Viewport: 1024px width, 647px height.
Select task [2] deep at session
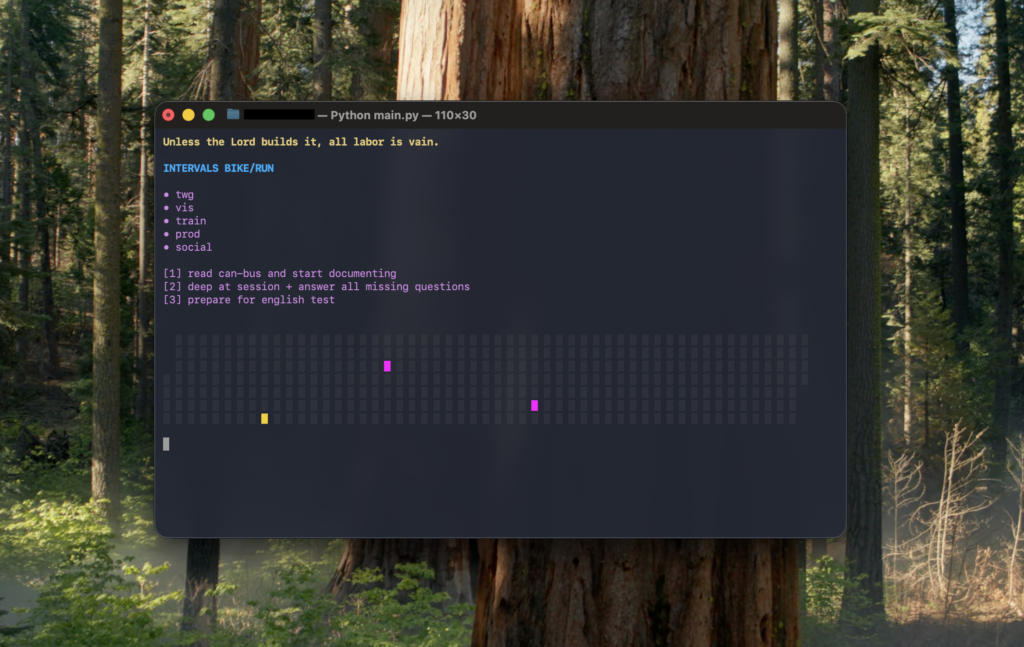316,286
